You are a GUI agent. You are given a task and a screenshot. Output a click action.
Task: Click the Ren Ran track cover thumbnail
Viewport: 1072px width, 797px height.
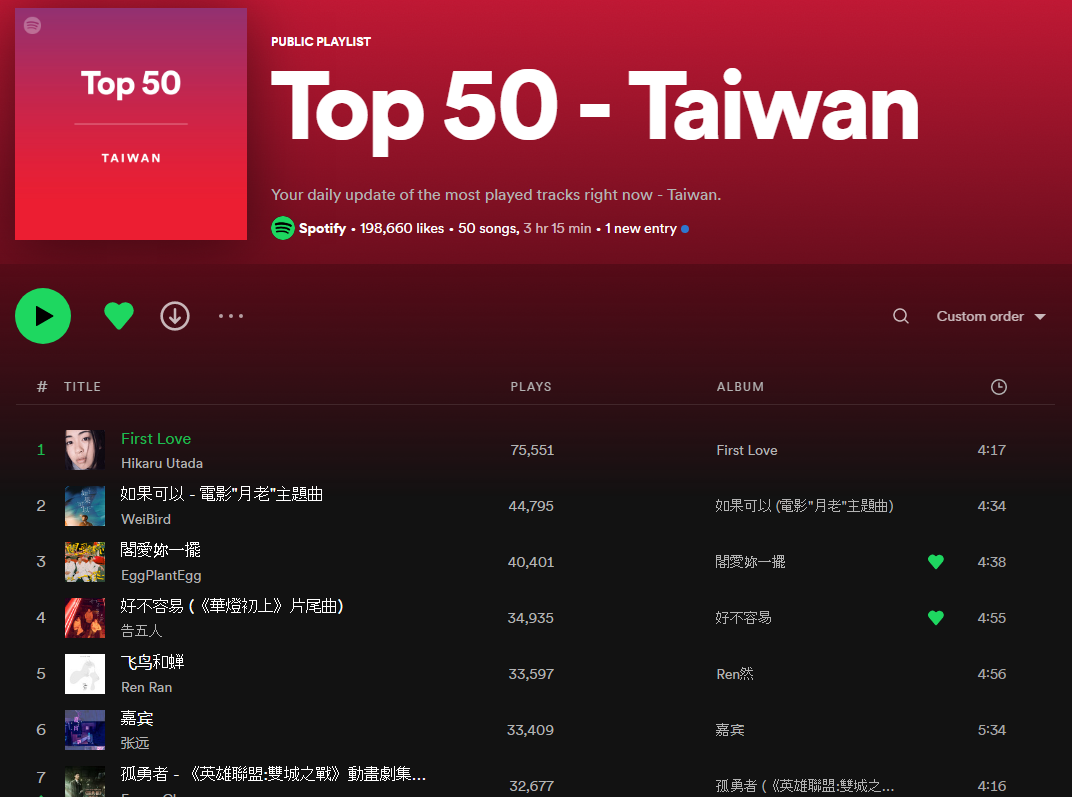(85, 674)
